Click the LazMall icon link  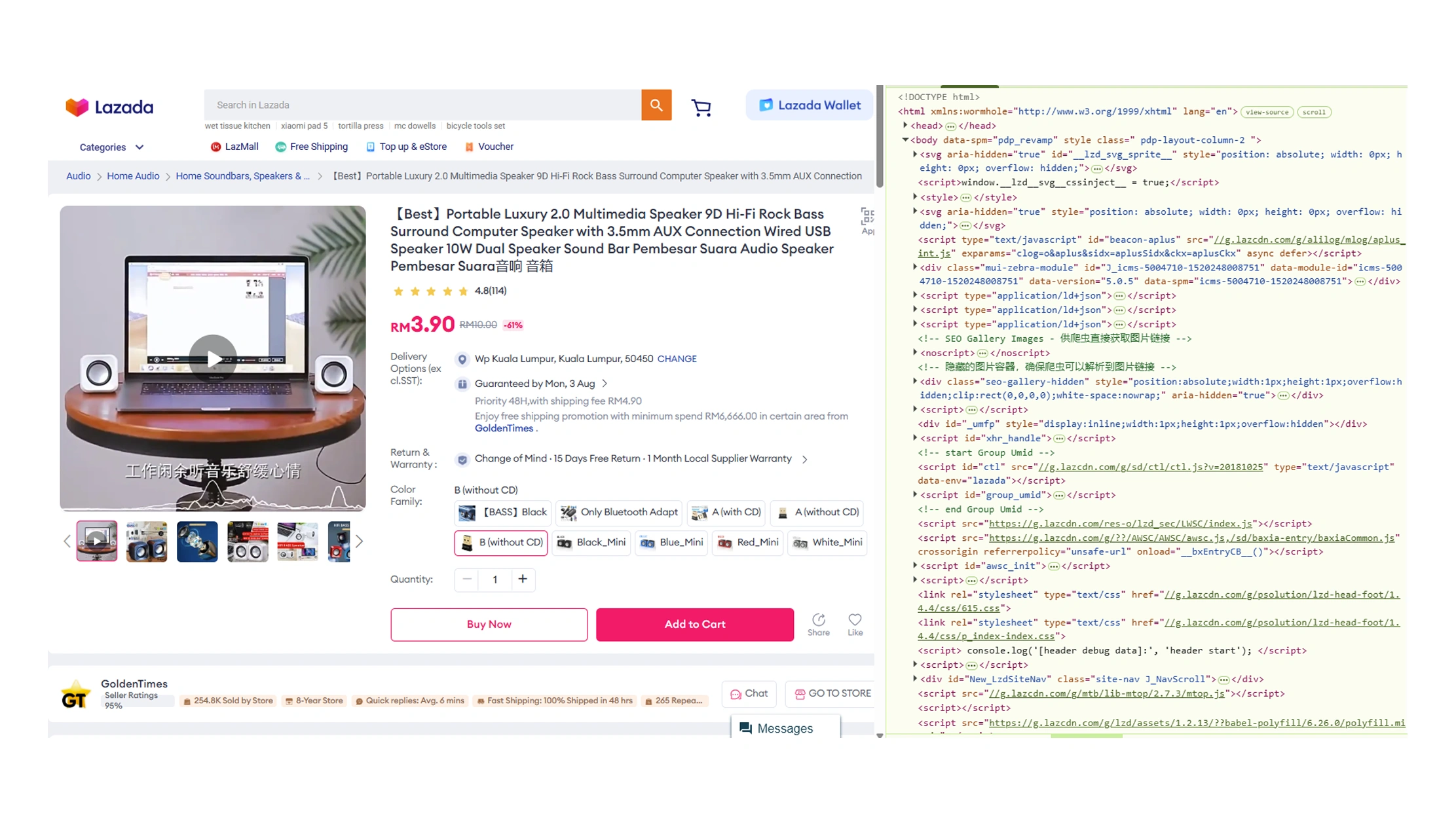coord(234,147)
